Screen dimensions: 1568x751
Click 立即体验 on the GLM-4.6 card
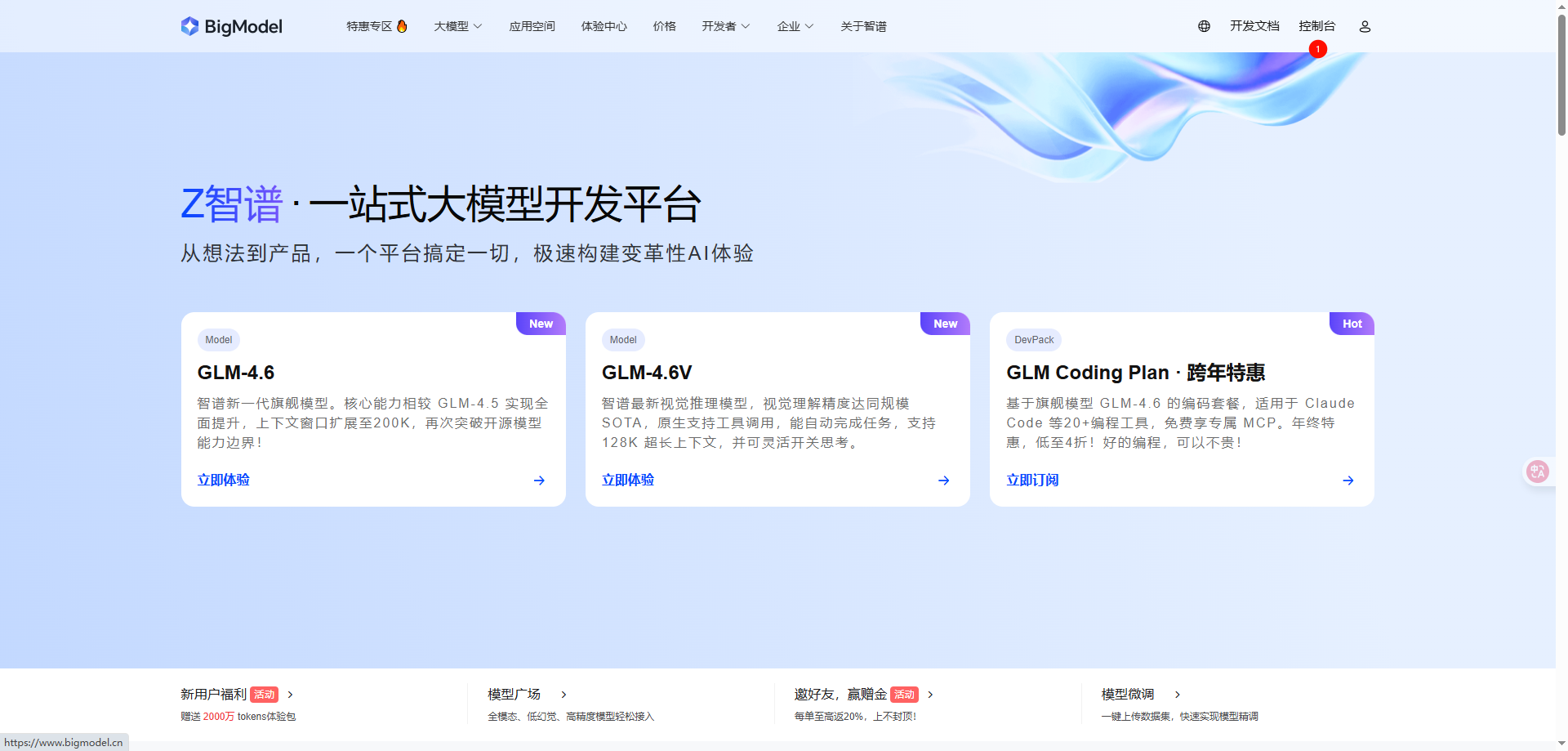(223, 481)
